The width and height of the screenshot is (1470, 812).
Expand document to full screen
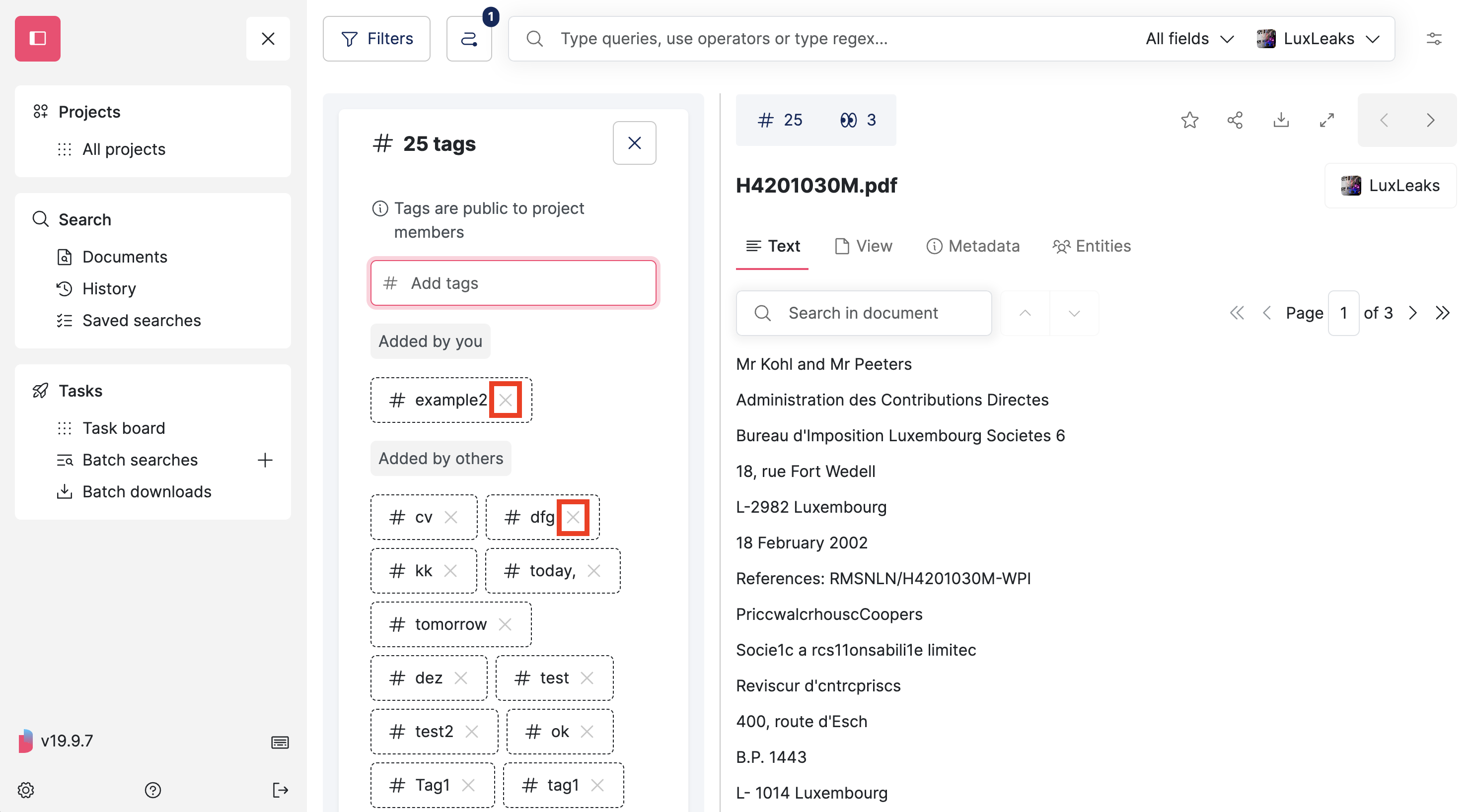tap(1327, 120)
